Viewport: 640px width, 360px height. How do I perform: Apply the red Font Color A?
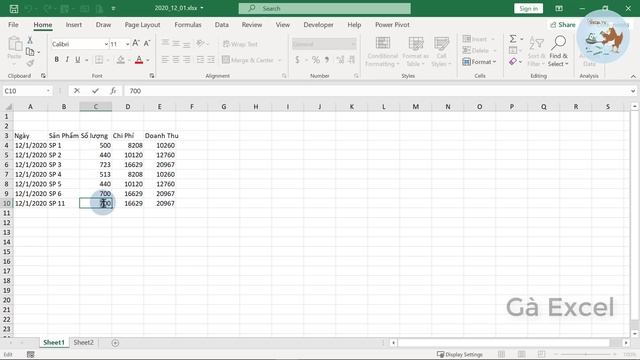139,60
